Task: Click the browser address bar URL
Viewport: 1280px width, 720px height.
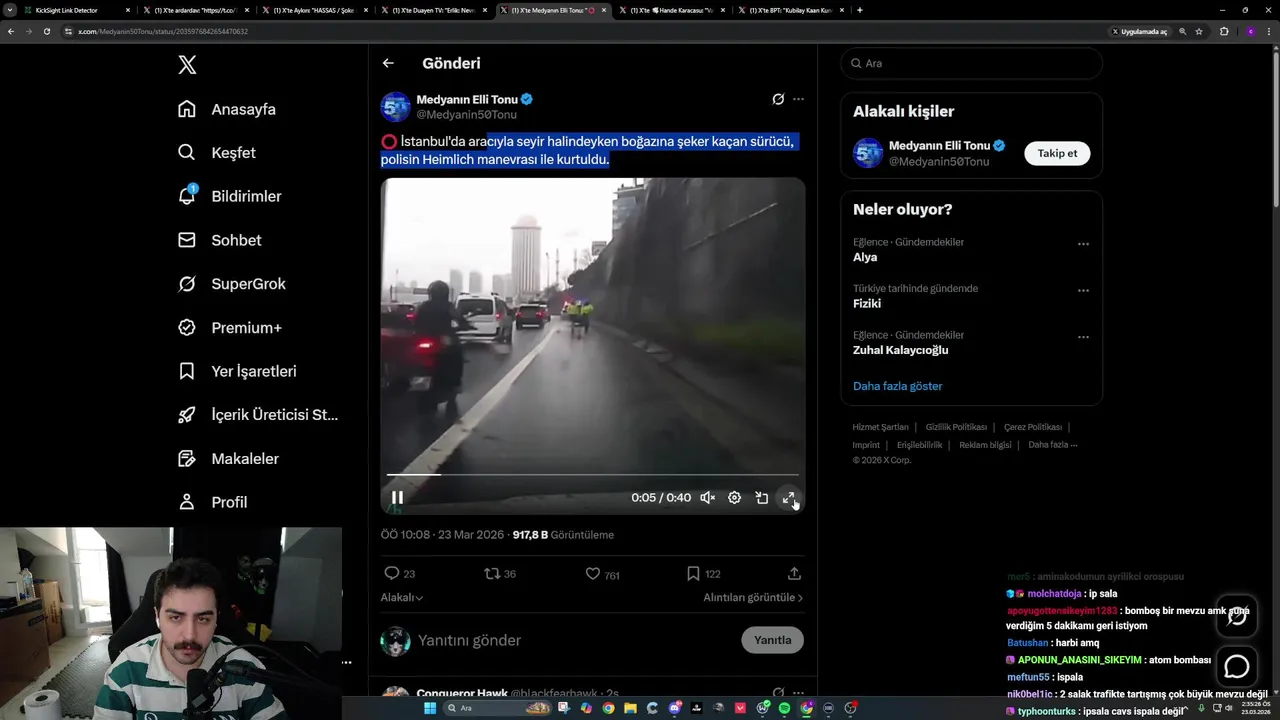Action: click(163, 31)
